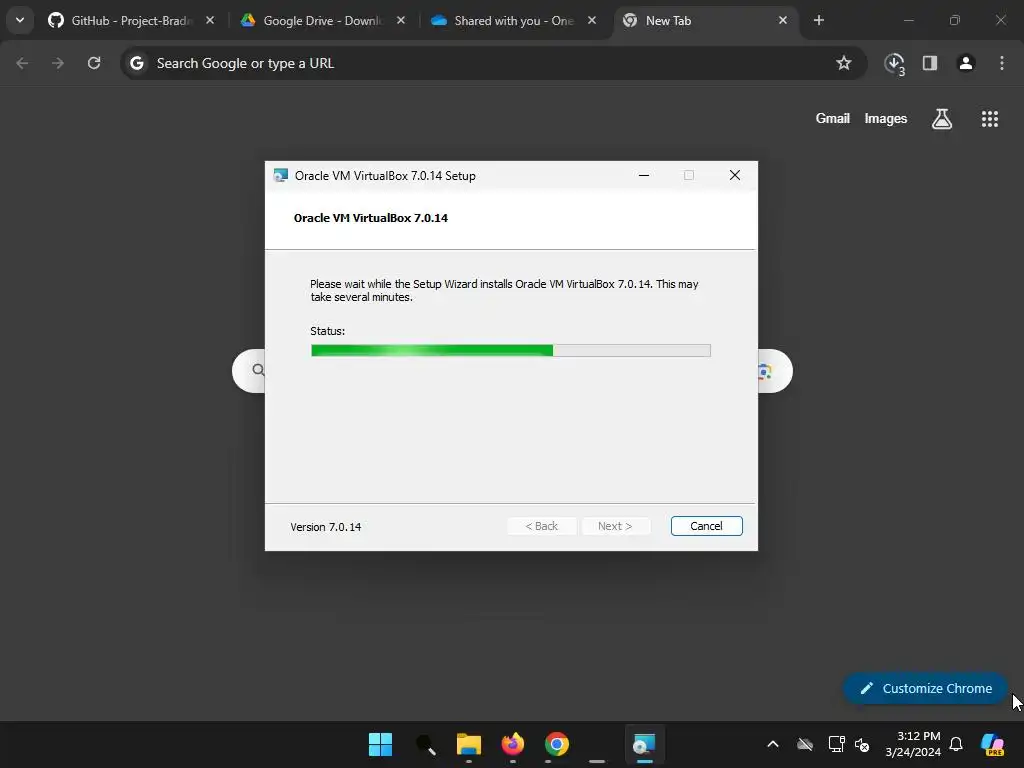Viewport: 1024px width, 768px height.
Task: Click the setup installation progress bar
Action: pyautogui.click(x=511, y=351)
